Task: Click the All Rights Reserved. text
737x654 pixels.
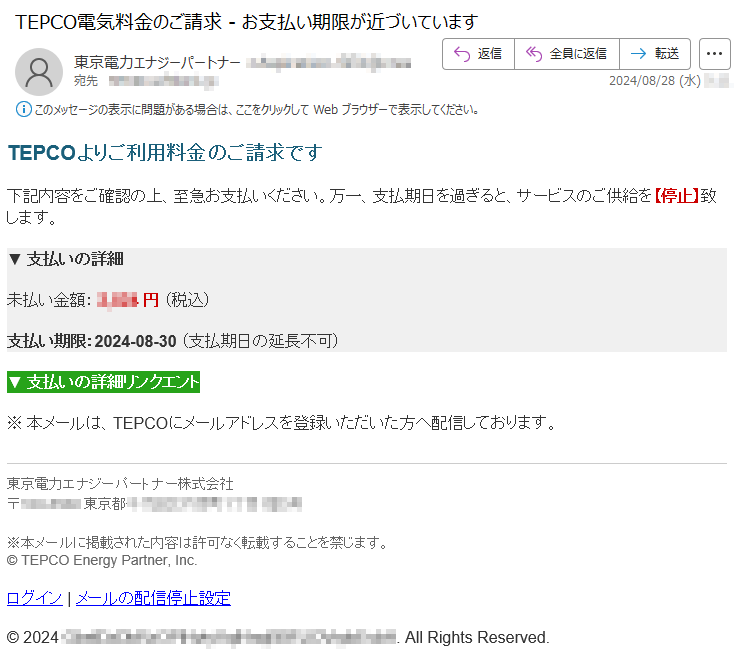Action: (477, 638)
